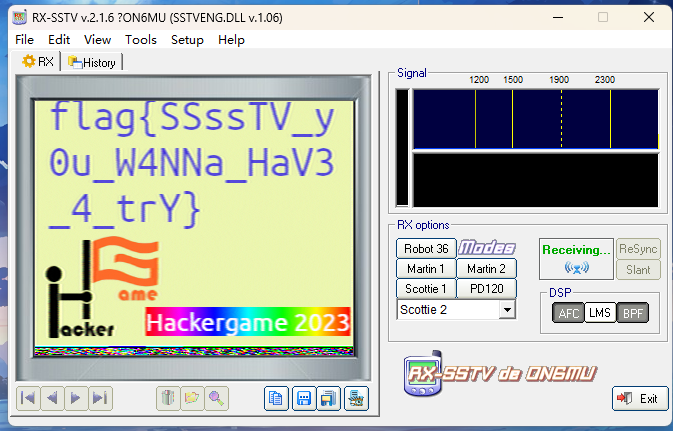Jump to the last received image
This screenshot has height=431, width=673.
pos(100,398)
